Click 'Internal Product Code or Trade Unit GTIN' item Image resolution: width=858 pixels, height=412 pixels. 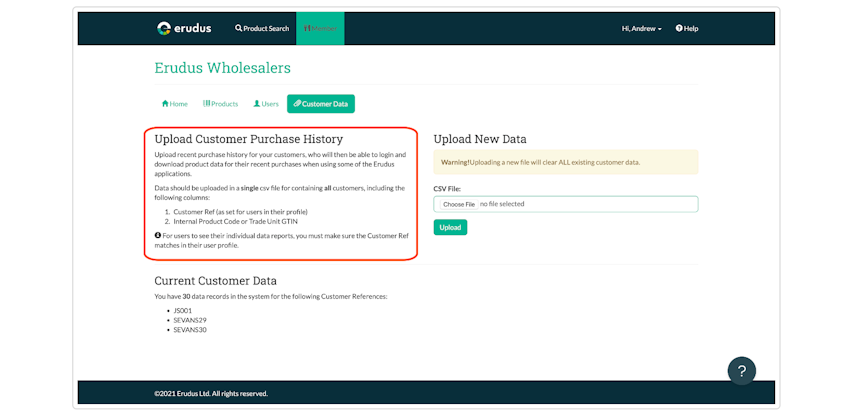(x=236, y=222)
